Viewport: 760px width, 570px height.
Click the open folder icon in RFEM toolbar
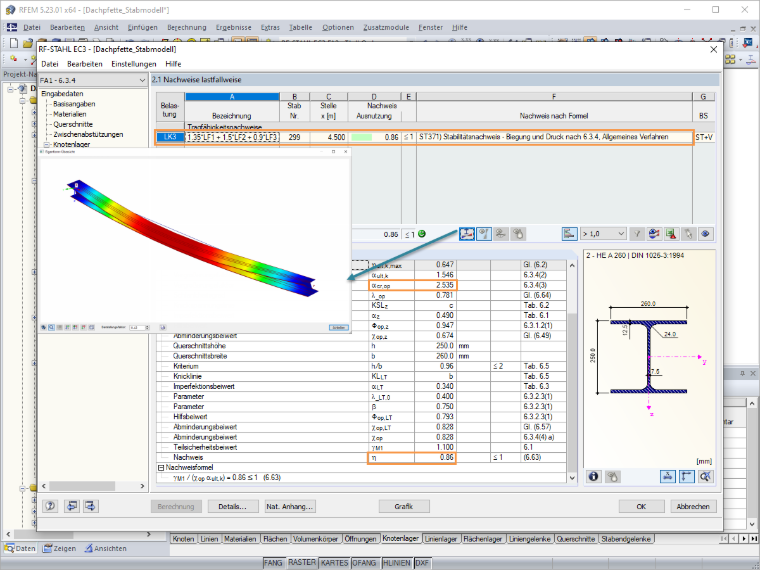pyautogui.click(x=28, y=43)
